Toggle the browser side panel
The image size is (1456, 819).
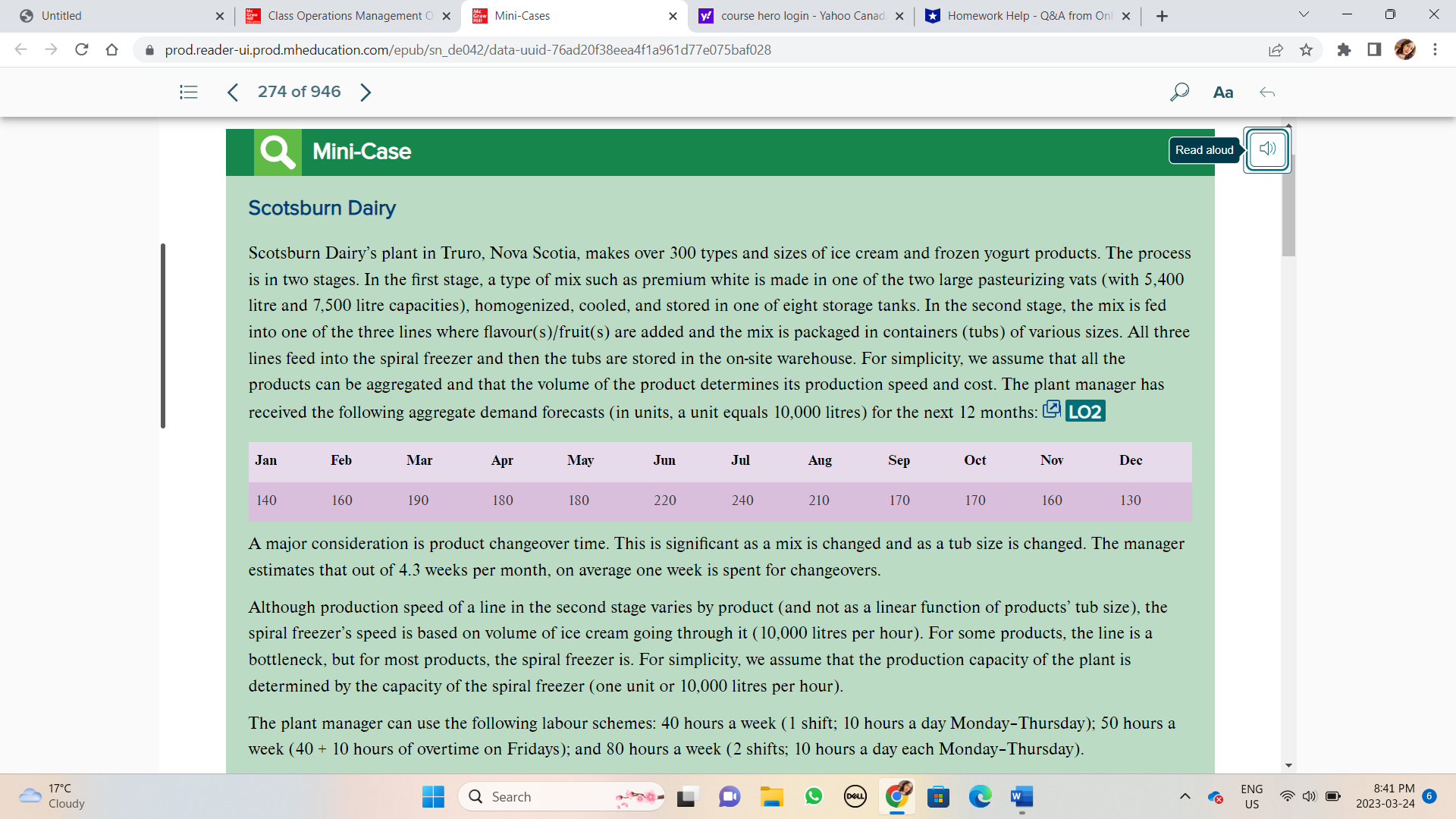1373,50
